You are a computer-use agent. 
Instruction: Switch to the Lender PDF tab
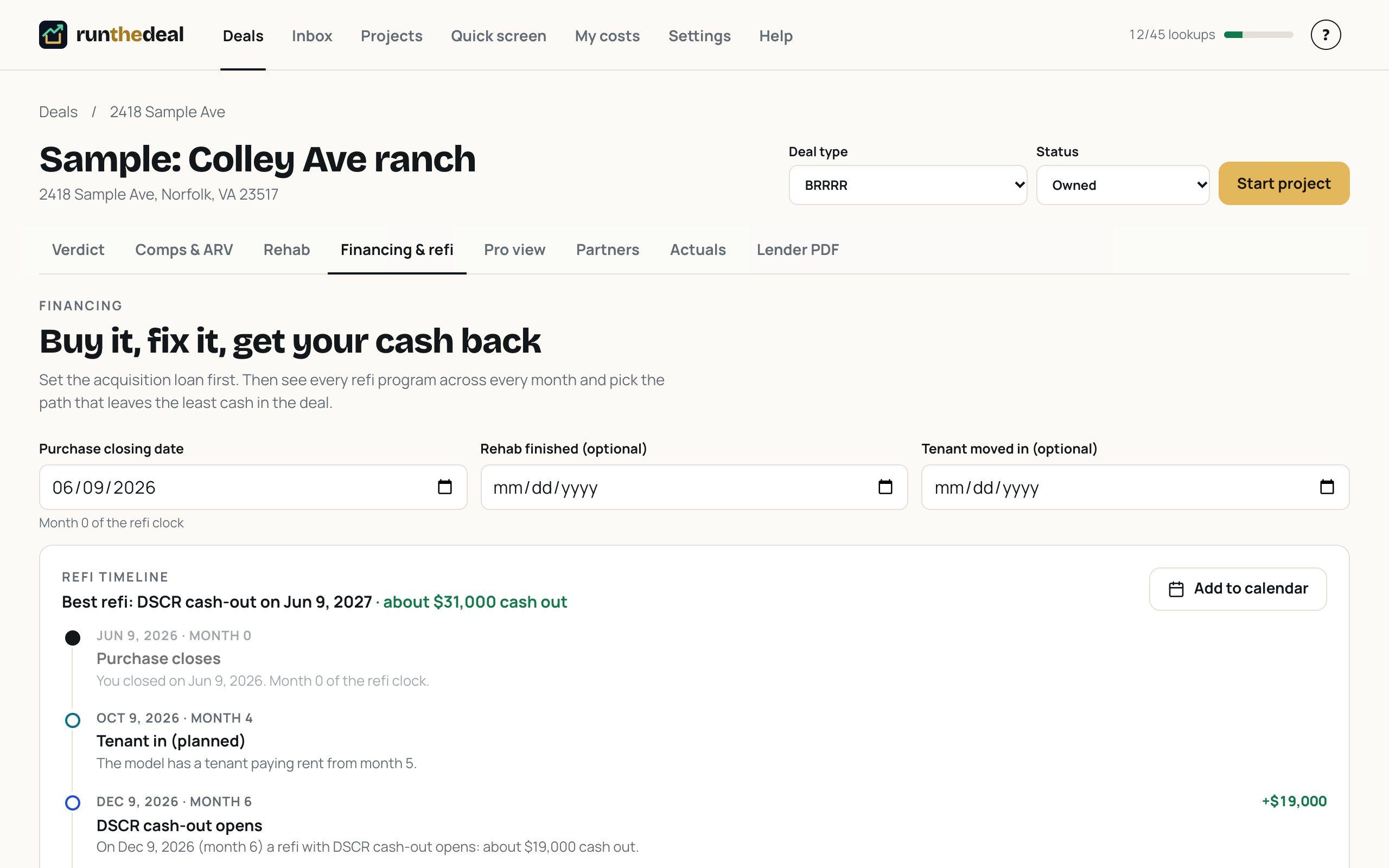[x=797, y=250]
